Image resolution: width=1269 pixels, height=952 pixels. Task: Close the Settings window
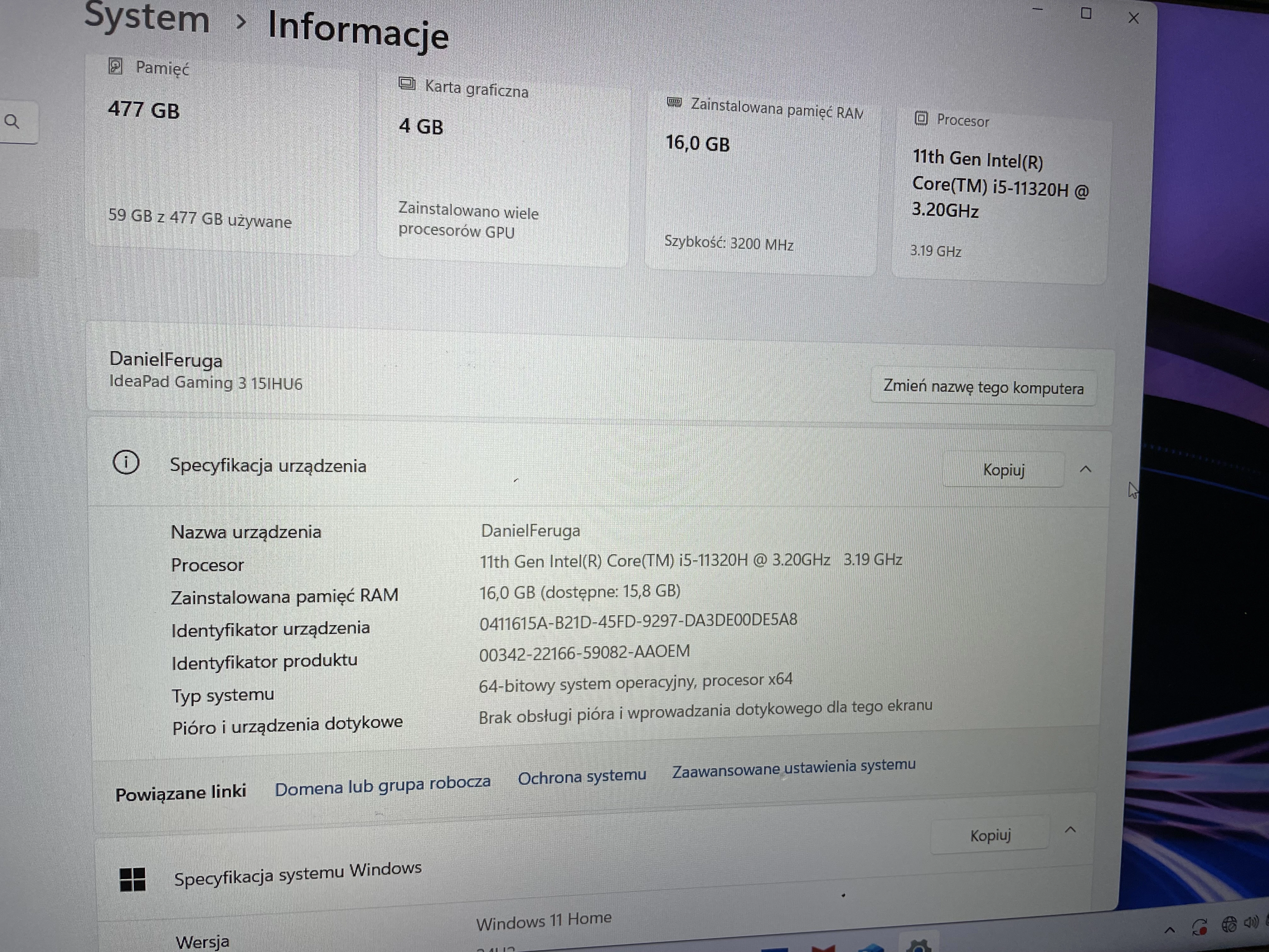[x=1134, y=18]
